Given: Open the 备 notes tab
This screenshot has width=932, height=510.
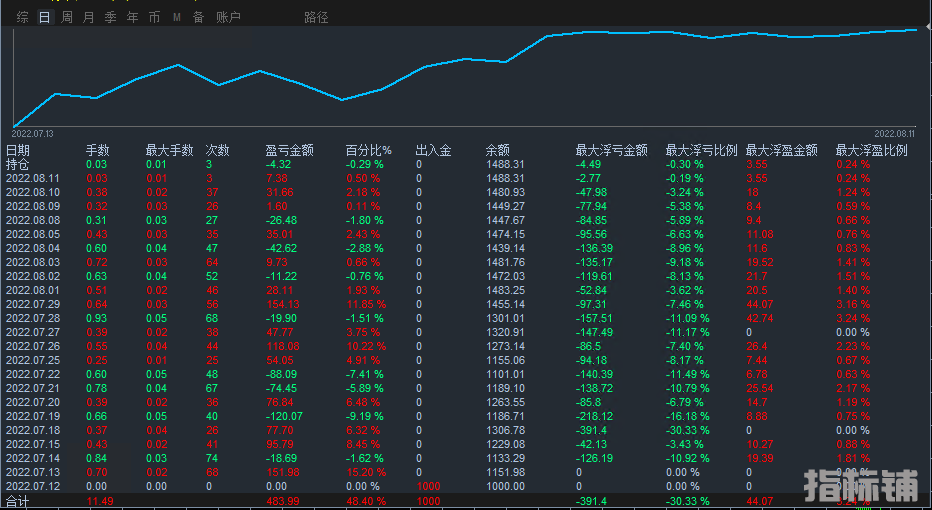Looking at the screenshot, I should point(199,17).
